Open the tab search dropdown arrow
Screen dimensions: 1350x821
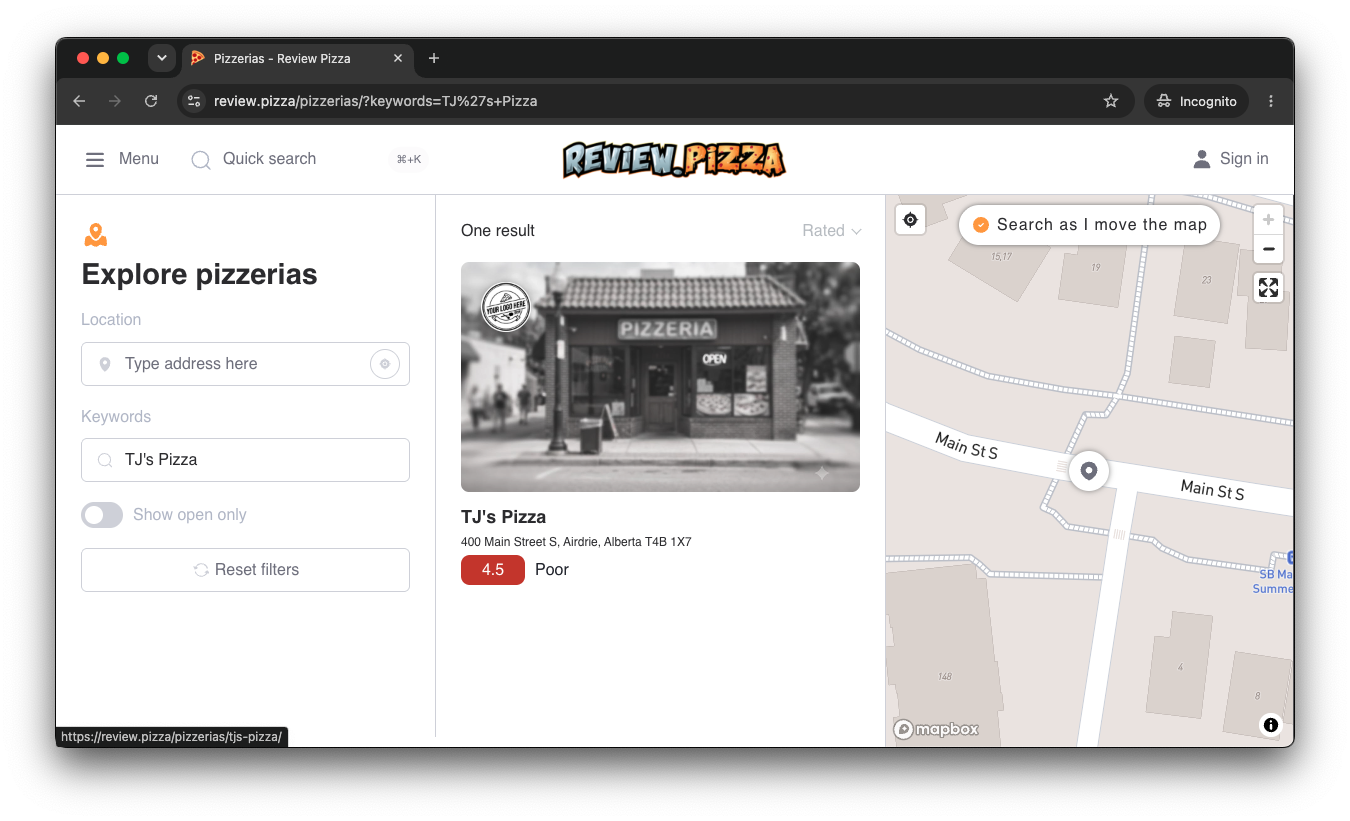(162, 58)
